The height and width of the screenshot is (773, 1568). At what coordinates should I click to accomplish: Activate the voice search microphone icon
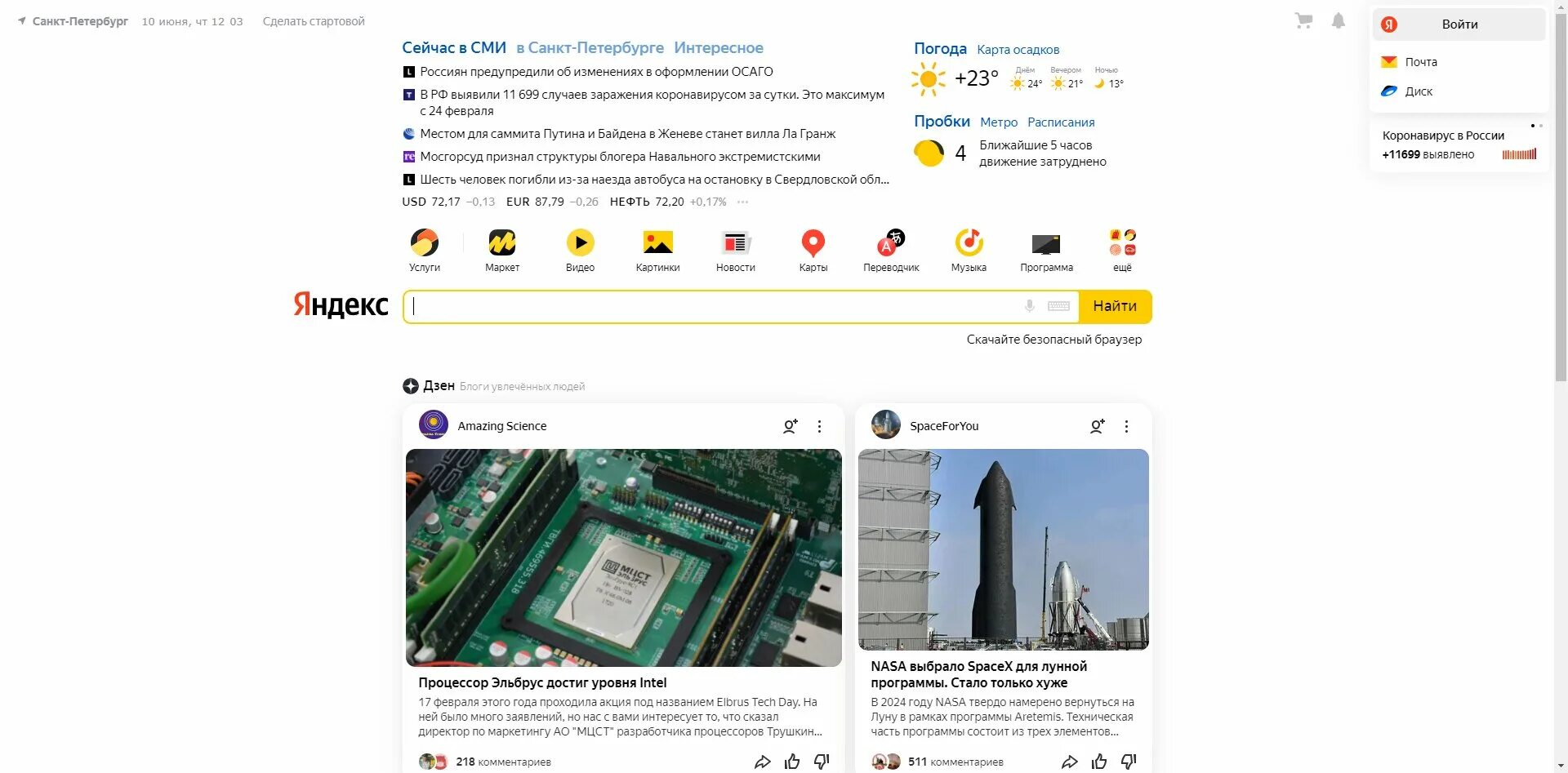click(x=1030, y=306)
